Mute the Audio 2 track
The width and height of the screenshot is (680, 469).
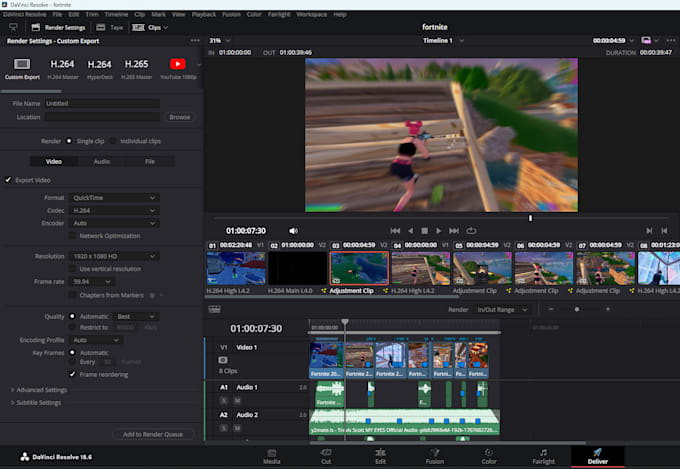(237, 428)
